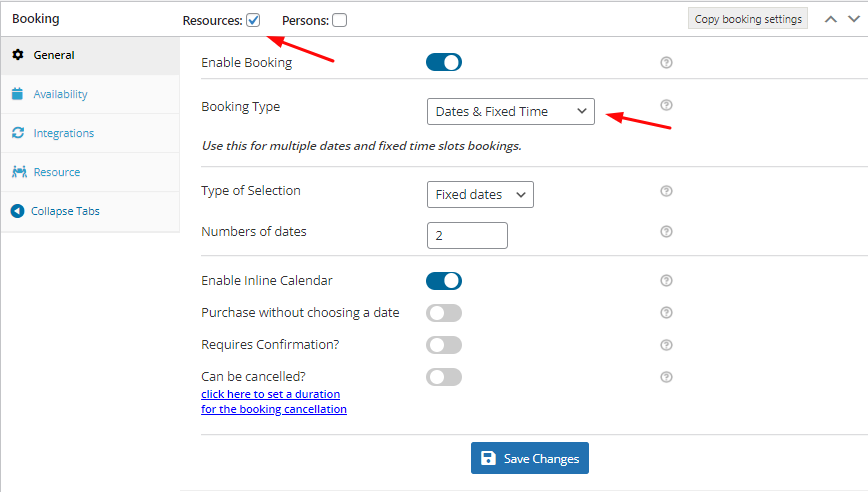Click the Numbers of dates input field
868x492 pixels.
pyautogui.click(x=467, y=235)
